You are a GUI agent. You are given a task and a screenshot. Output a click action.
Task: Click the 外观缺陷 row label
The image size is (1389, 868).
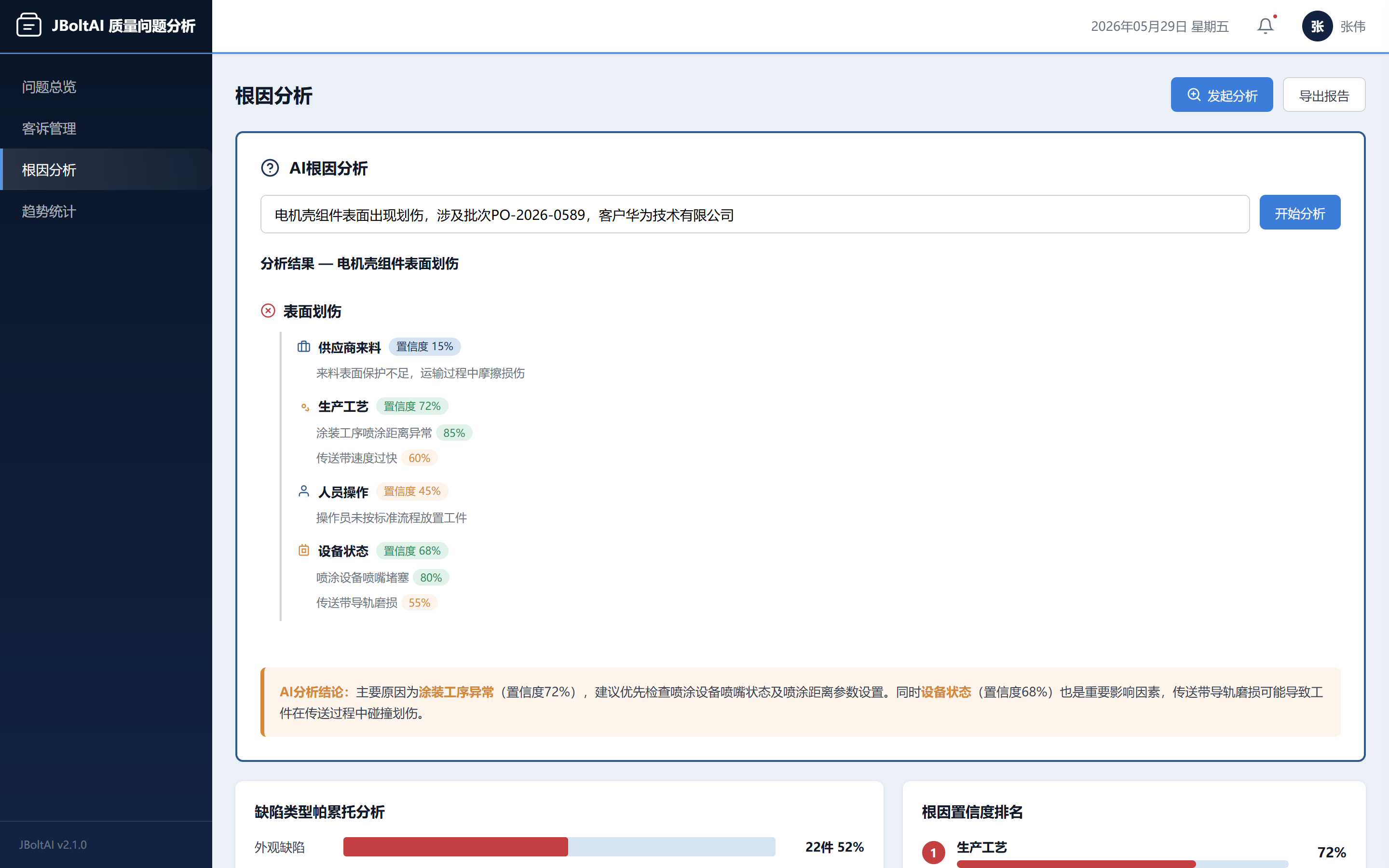click(280, 847)
